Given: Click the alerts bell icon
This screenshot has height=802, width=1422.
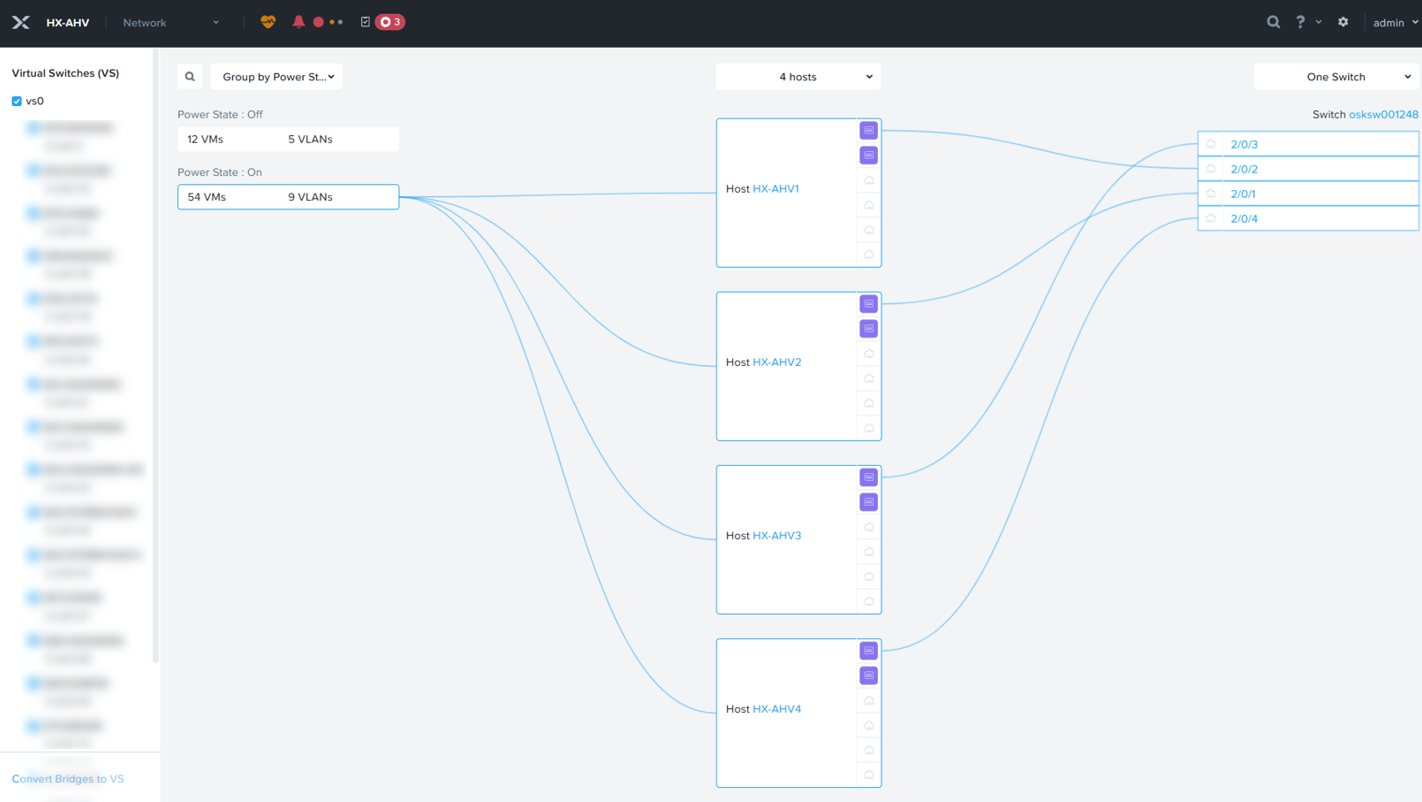Looking at the screenshot, I should 298,22.
